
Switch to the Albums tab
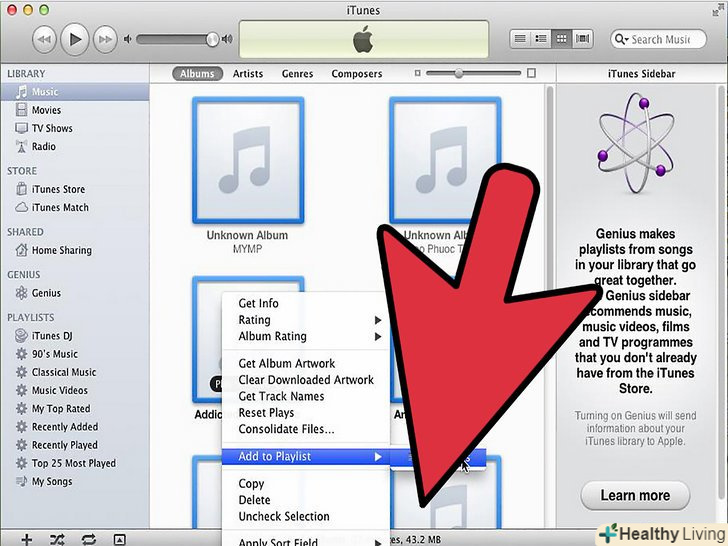pyautogui.click(x=197, y=73)
